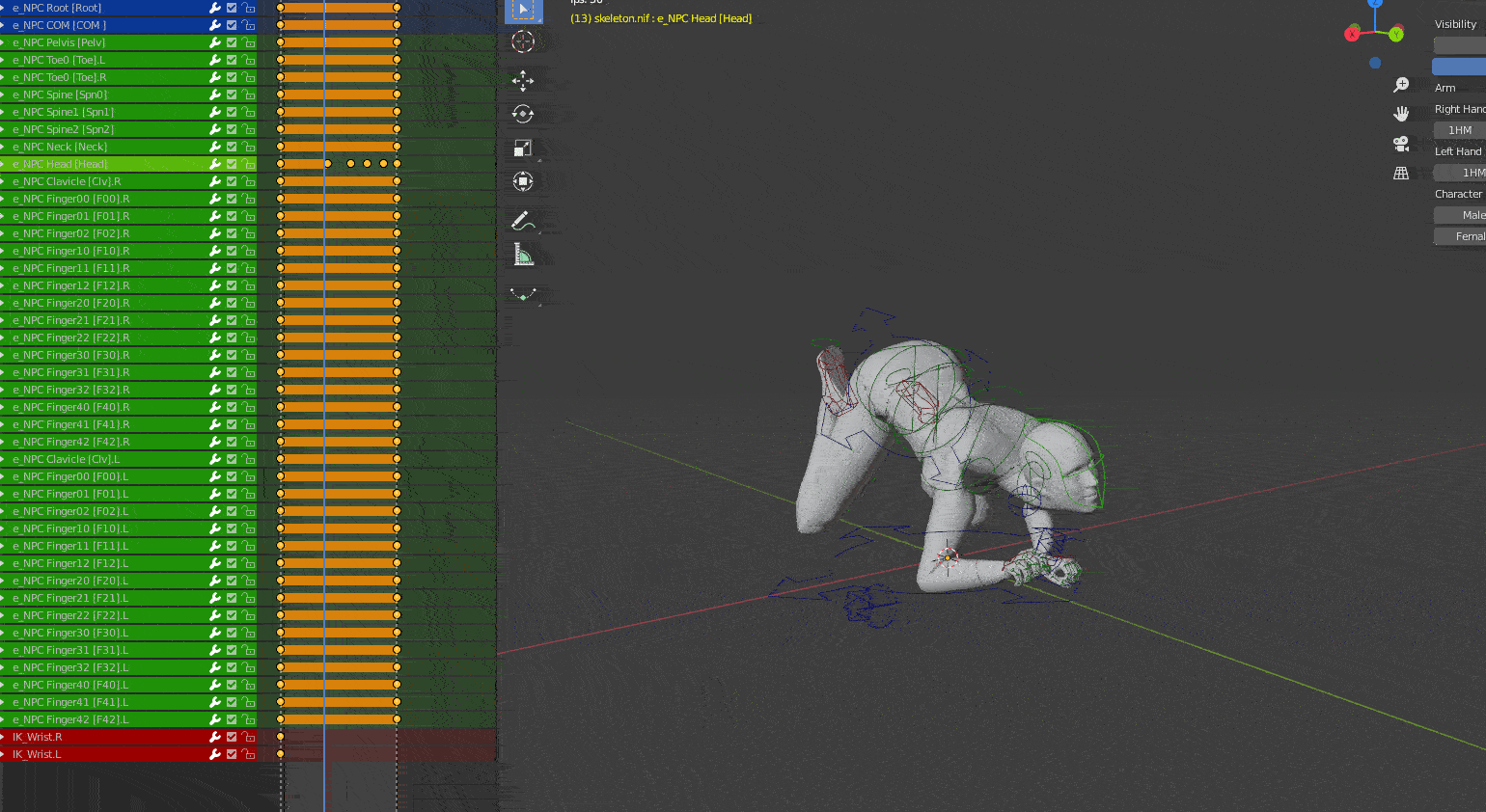Toggle the camera view icon

pyautogui.click(x=1401, y=144)
